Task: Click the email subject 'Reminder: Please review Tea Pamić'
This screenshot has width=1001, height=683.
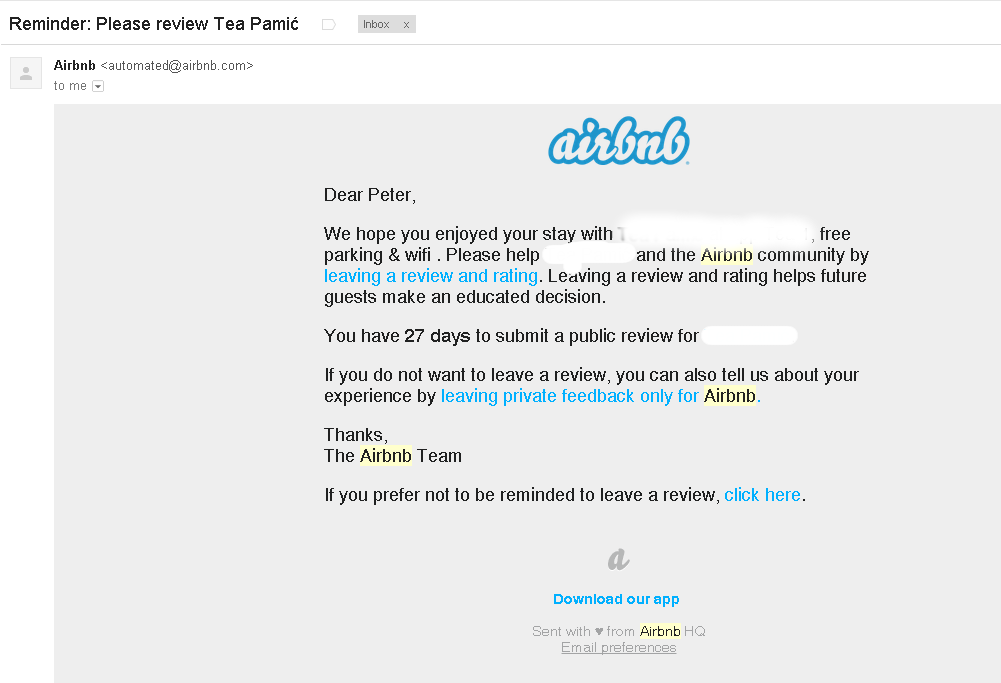Action: (154, 24)
